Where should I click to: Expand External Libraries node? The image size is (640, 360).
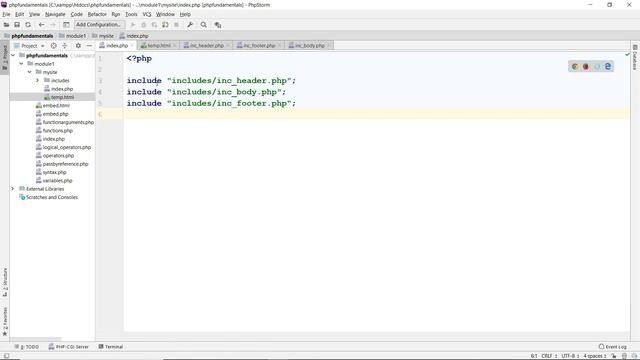coord(13,189)
